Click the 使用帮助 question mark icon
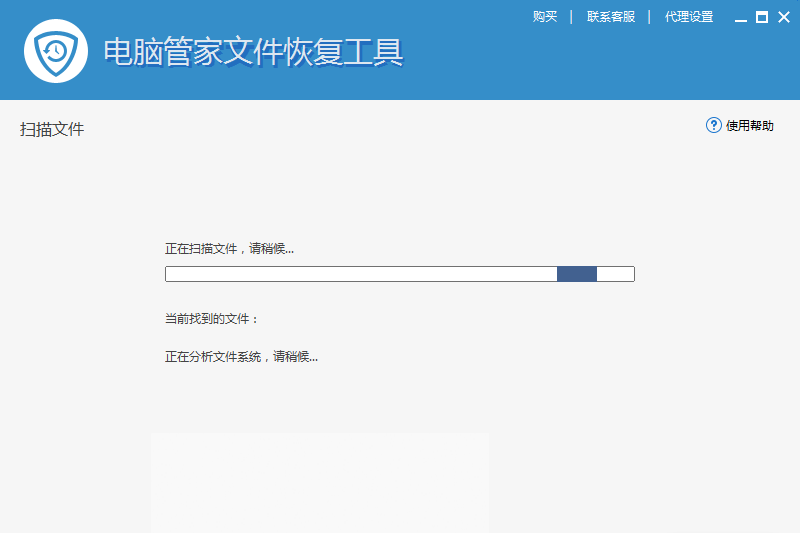Screen dimensions: 800x533 (713, 125)
